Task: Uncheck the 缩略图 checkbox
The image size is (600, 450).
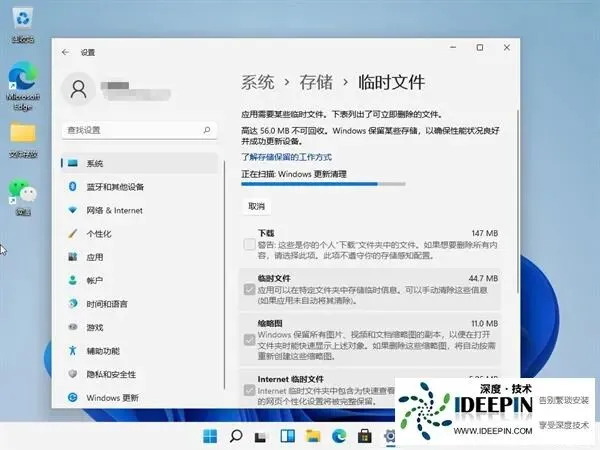Action: tap(249, 340)
